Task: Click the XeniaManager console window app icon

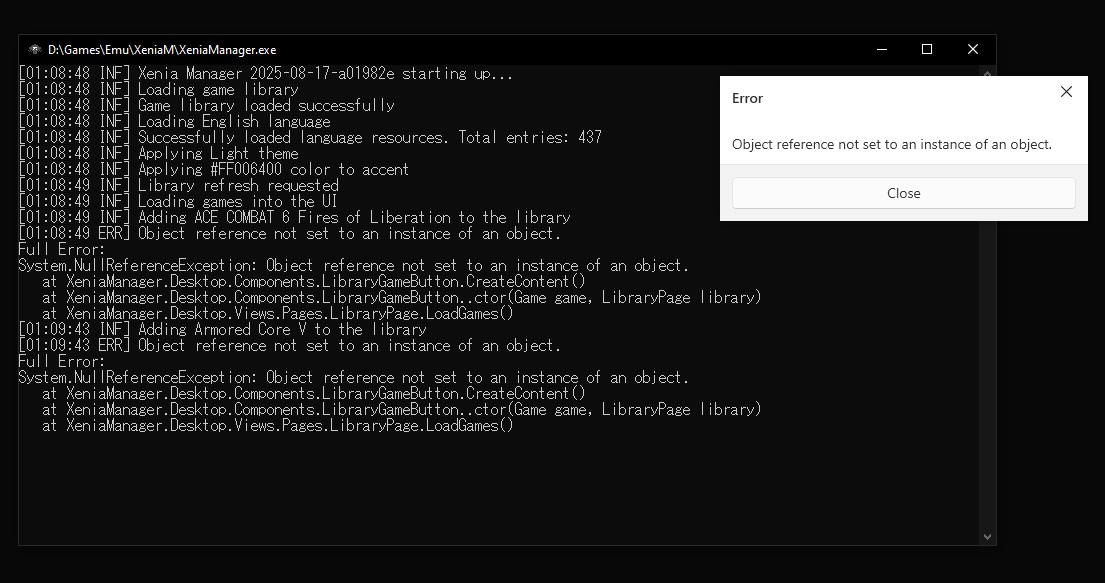Action: click(35, 49)
